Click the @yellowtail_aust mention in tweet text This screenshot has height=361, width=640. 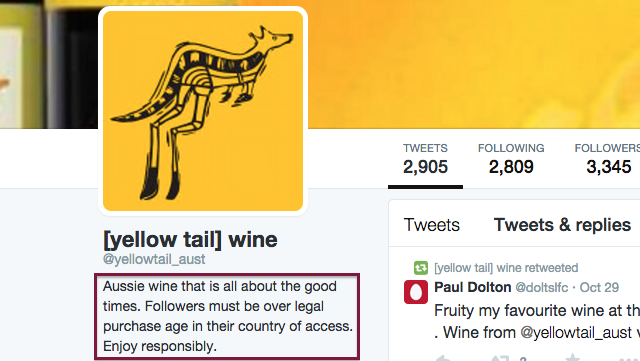[576, 333]
